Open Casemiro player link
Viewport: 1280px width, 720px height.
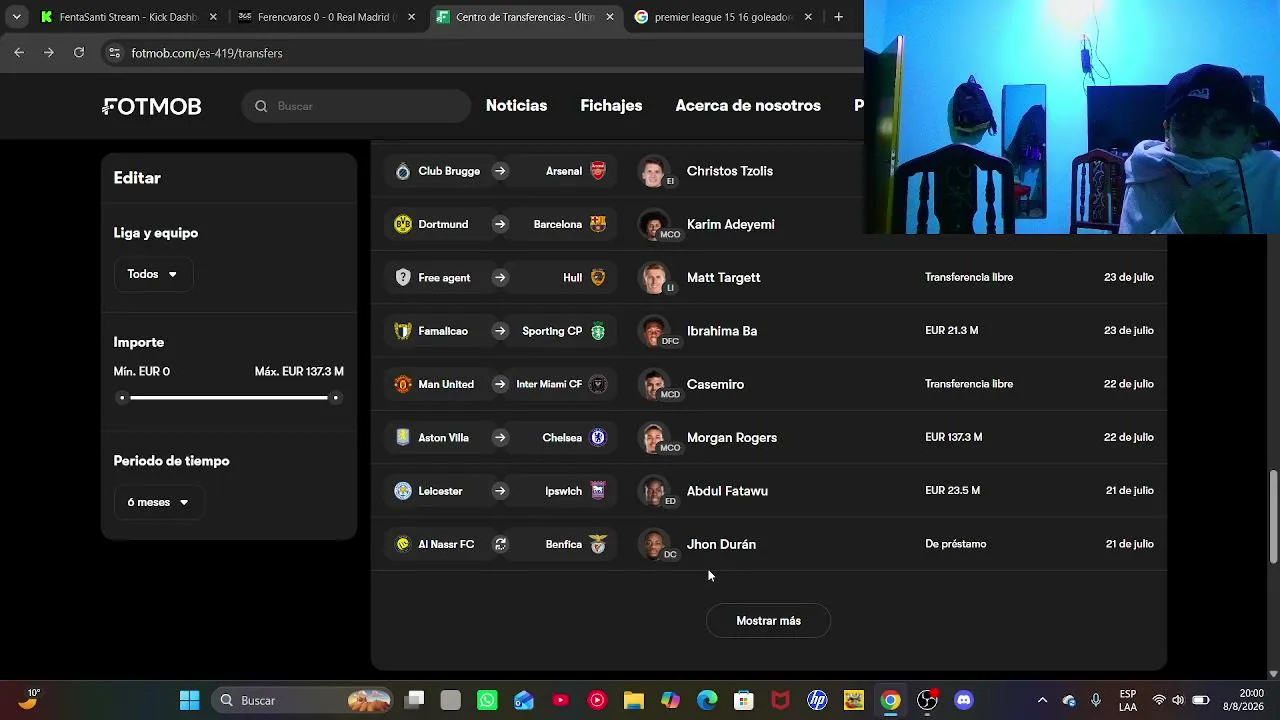point(715,384)
